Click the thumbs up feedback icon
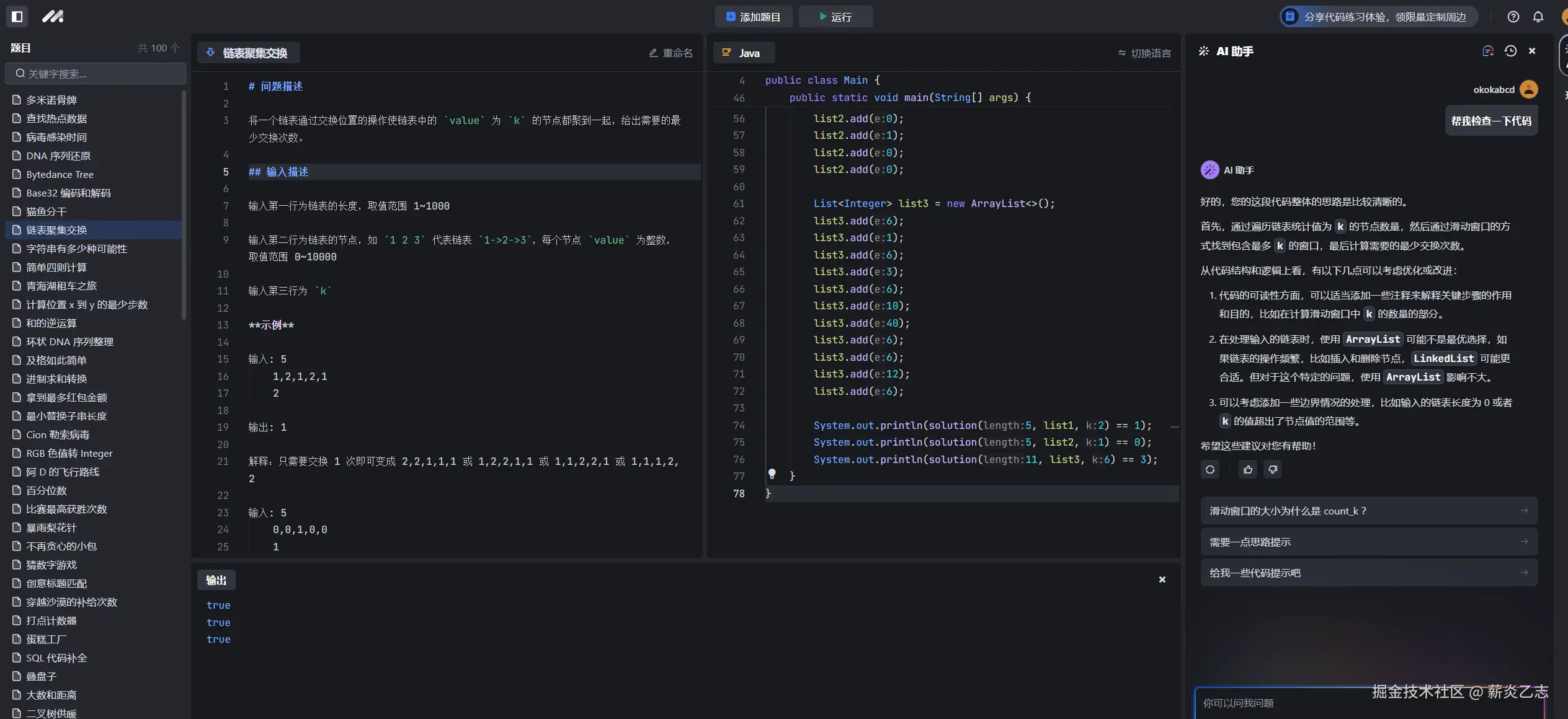 coord(1248,470)
